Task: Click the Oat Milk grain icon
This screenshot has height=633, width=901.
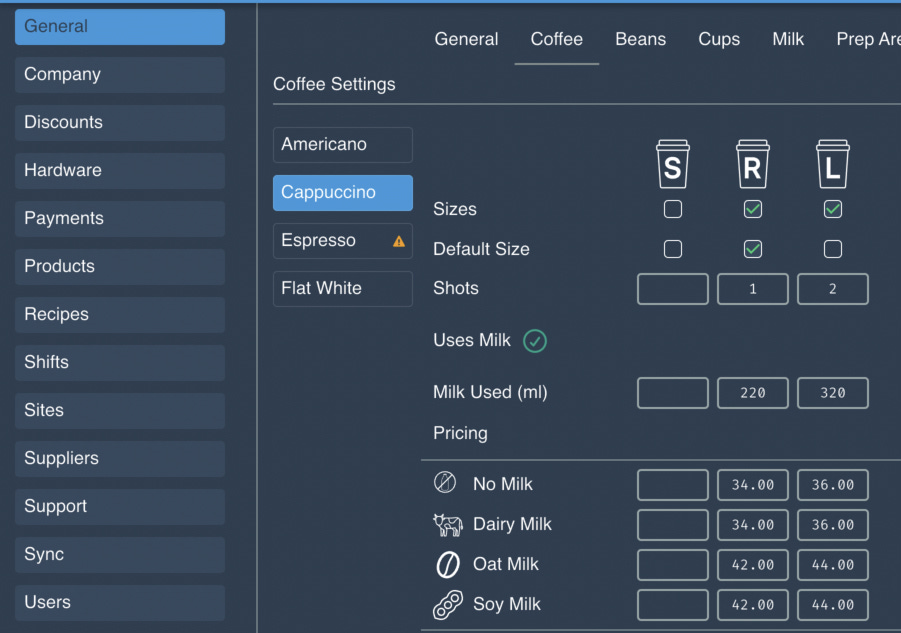Action: pos(448,565)
